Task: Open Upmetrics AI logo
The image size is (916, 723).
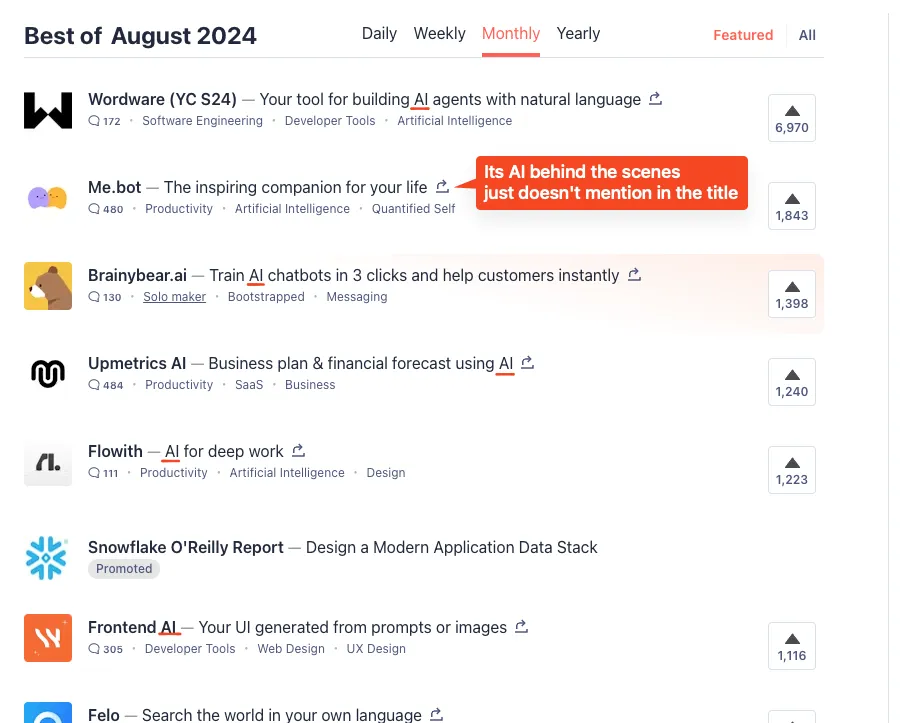Action: coord(48,374)
